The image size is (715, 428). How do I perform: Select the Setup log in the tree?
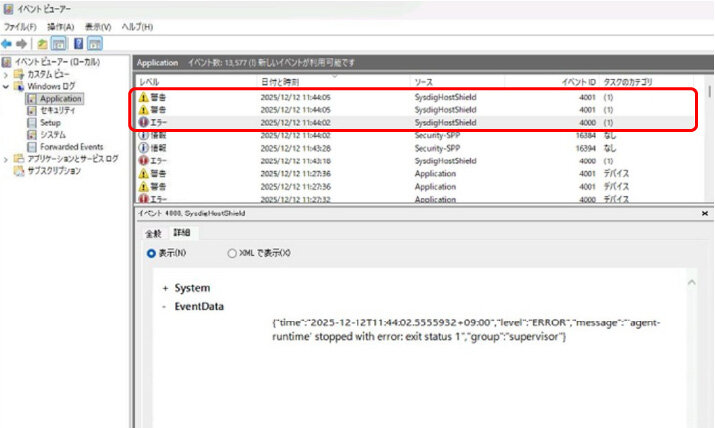point(51,122)
